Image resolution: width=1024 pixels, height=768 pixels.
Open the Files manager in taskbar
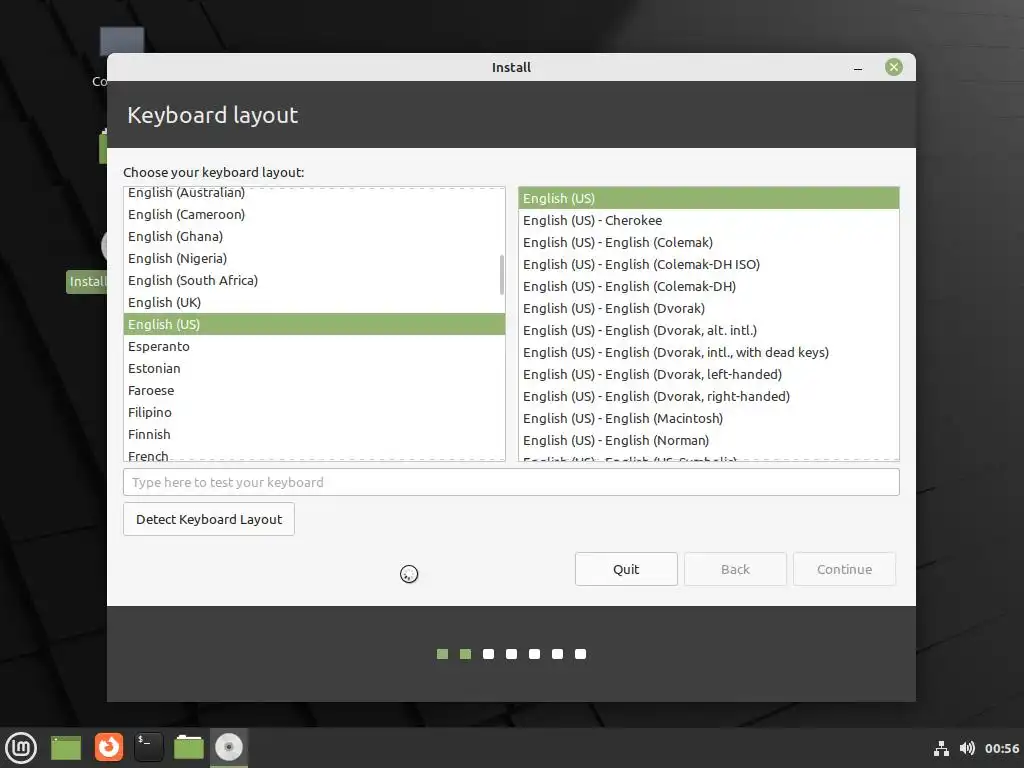(x=189, y=747)
